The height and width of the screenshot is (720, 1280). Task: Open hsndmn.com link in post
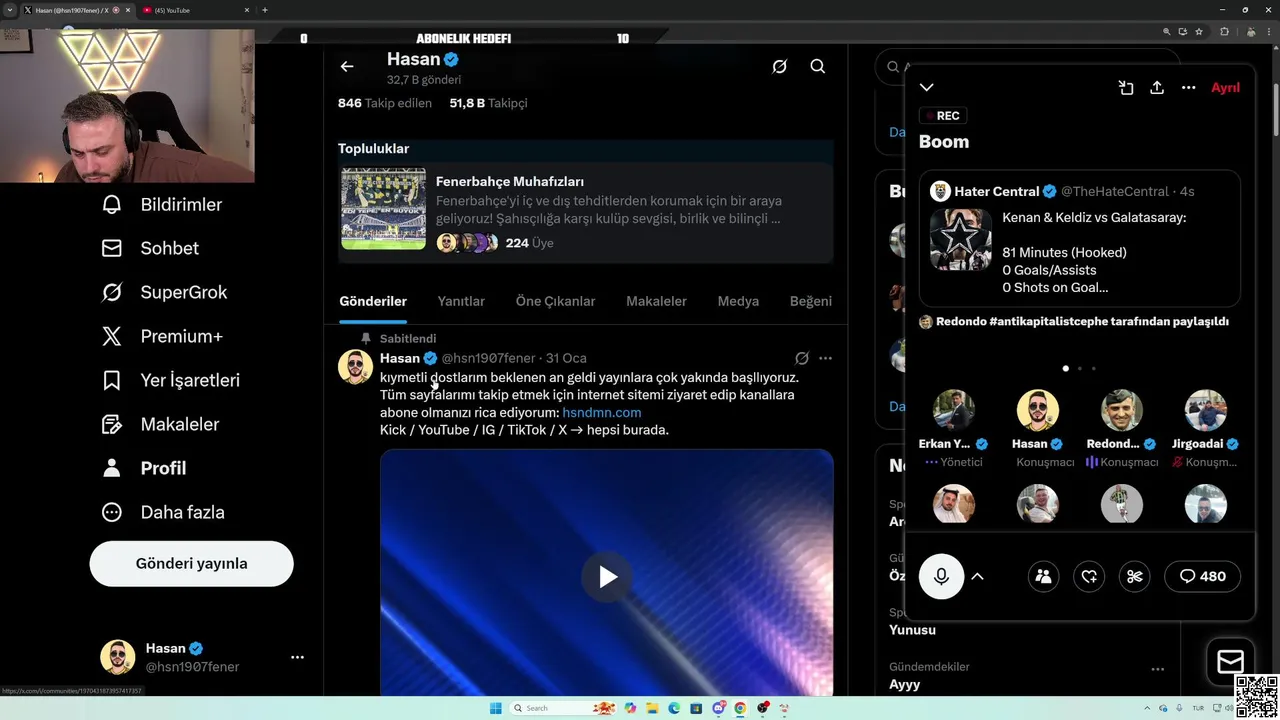pyautogui.click(x=602, y=412)
